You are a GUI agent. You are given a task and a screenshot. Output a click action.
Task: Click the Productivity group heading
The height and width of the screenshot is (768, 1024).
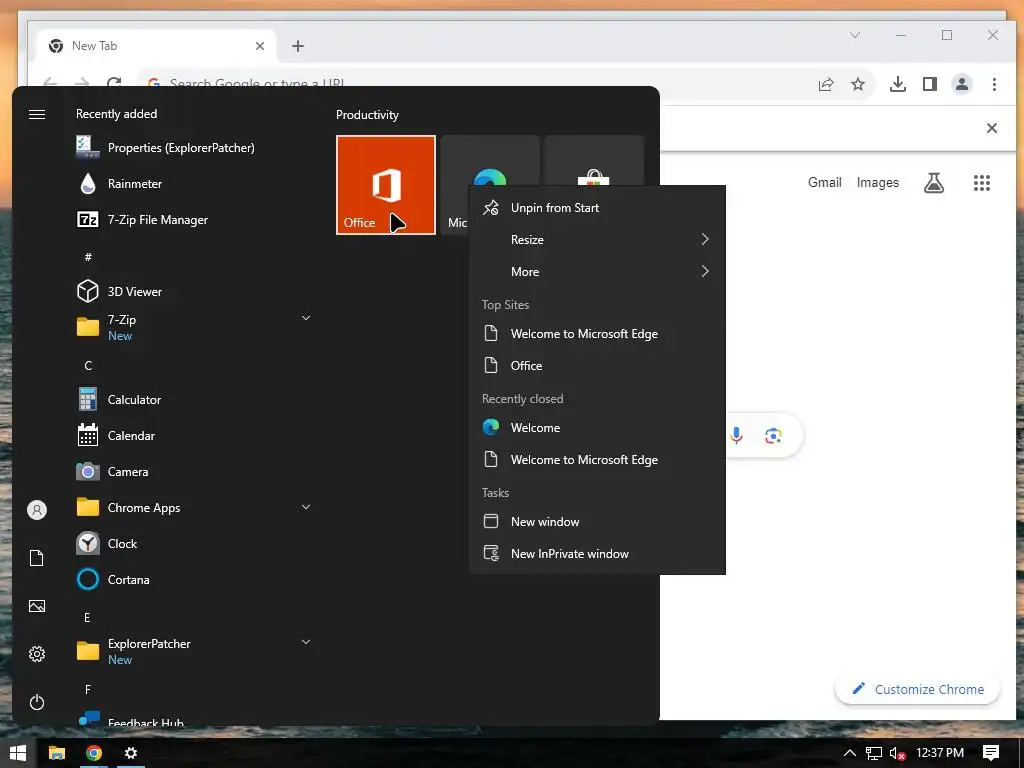[x=367, y=114]
